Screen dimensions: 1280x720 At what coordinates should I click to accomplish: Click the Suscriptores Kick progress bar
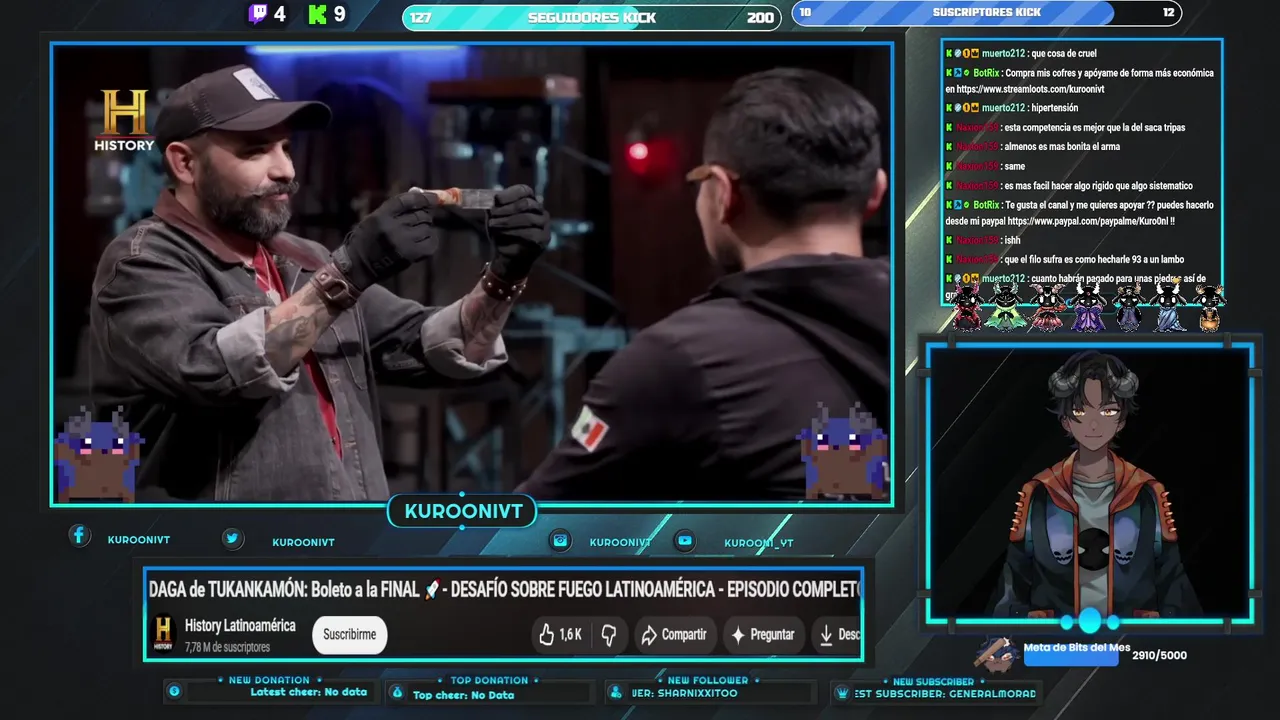987,13
